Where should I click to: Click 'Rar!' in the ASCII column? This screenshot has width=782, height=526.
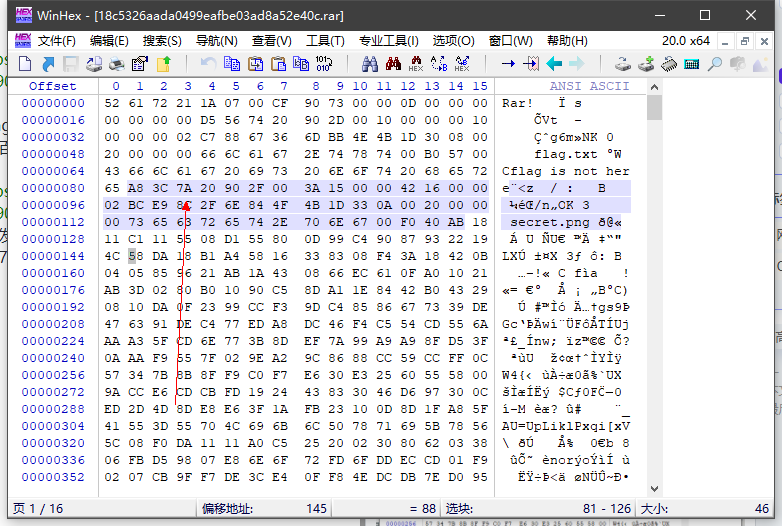[518, 103]
